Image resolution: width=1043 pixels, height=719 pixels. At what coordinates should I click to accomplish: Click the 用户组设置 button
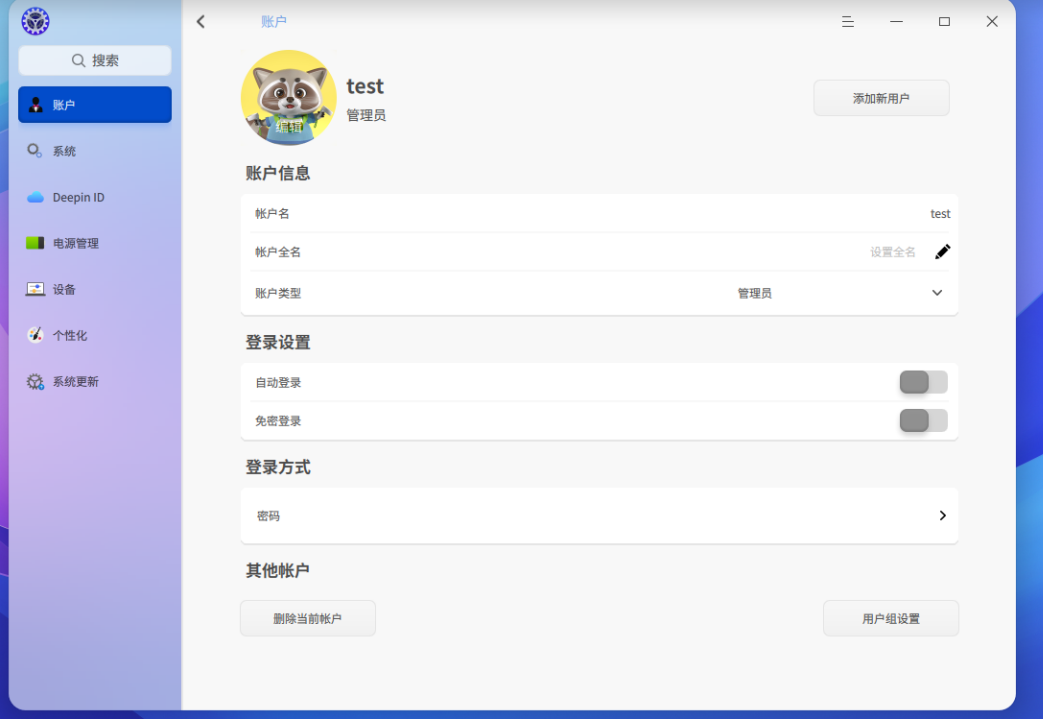[891, 619]
